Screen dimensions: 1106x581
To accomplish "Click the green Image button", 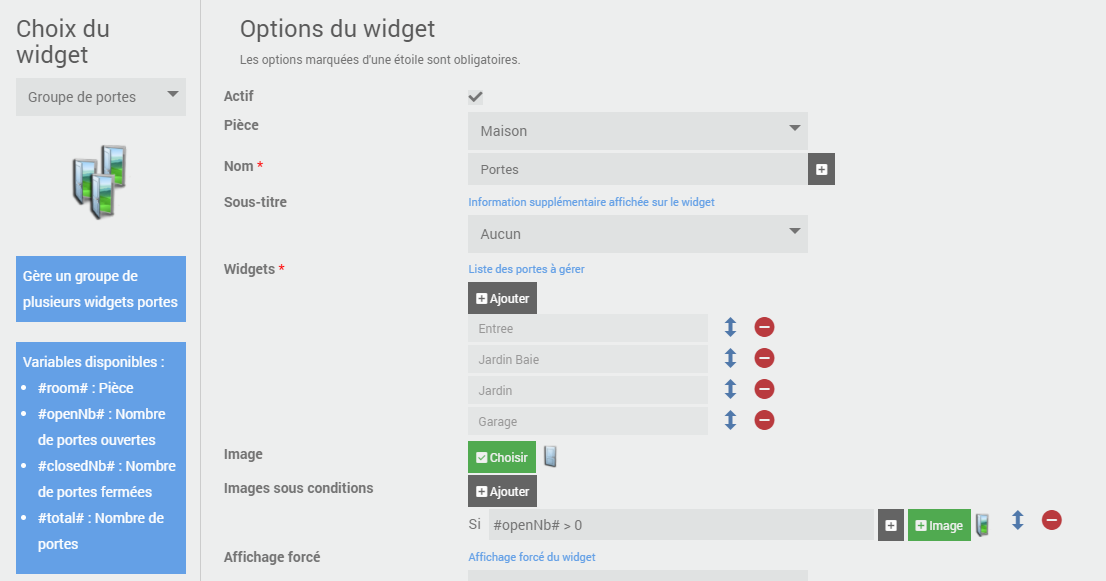I will (939, 525).
